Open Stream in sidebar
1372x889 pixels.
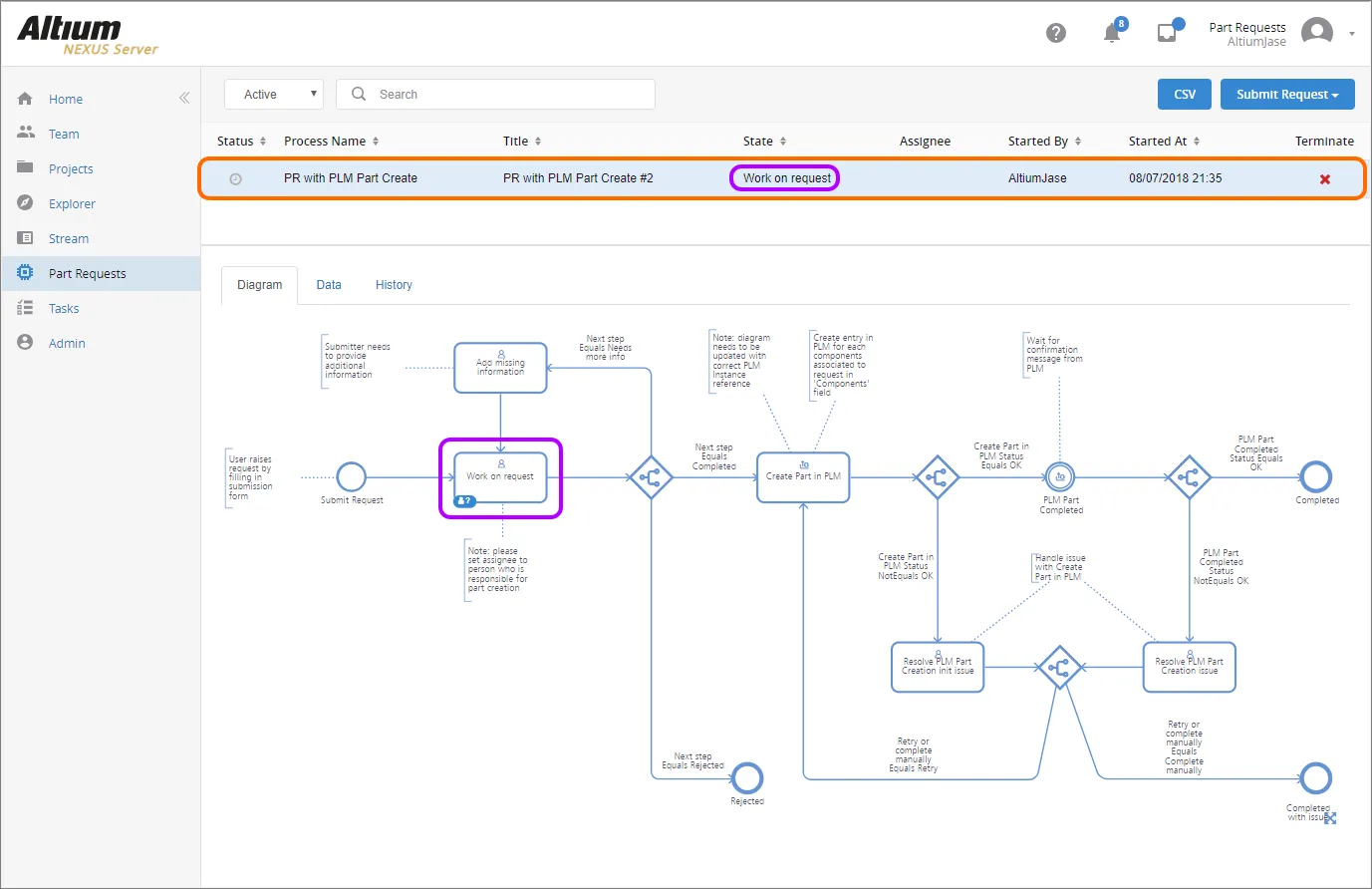point(69,239)
